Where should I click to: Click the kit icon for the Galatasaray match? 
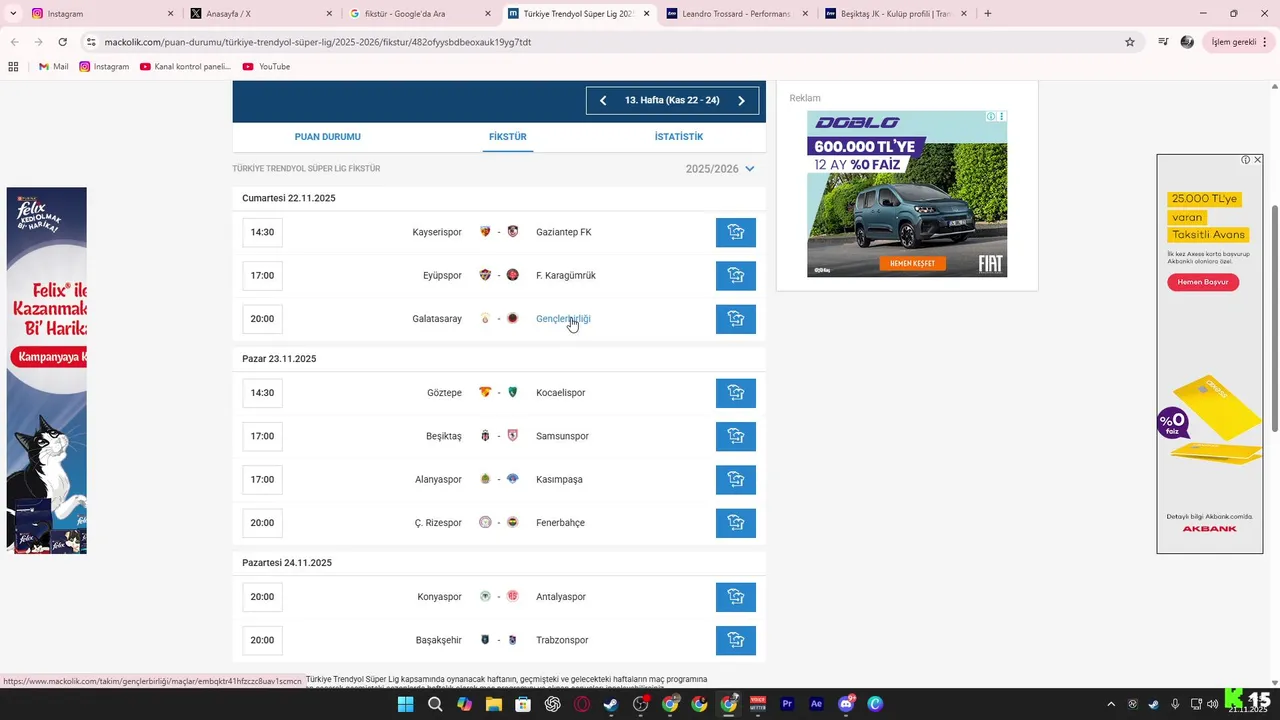coord(736,319)
